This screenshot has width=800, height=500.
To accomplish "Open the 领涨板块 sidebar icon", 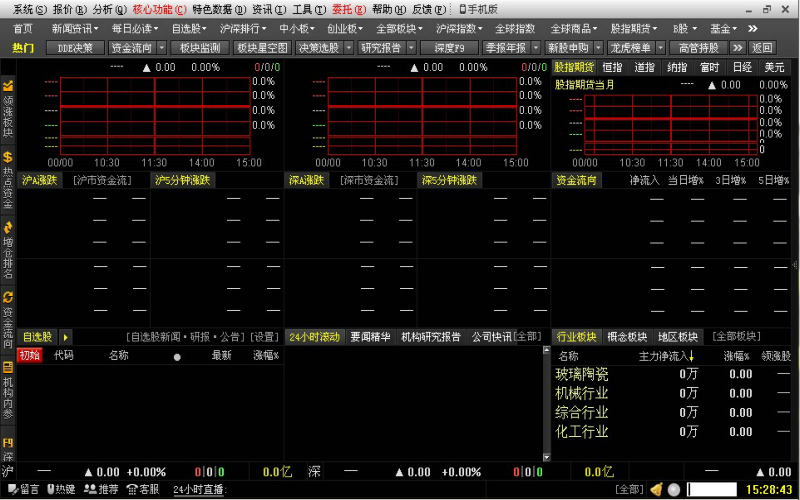I will 8,86.
